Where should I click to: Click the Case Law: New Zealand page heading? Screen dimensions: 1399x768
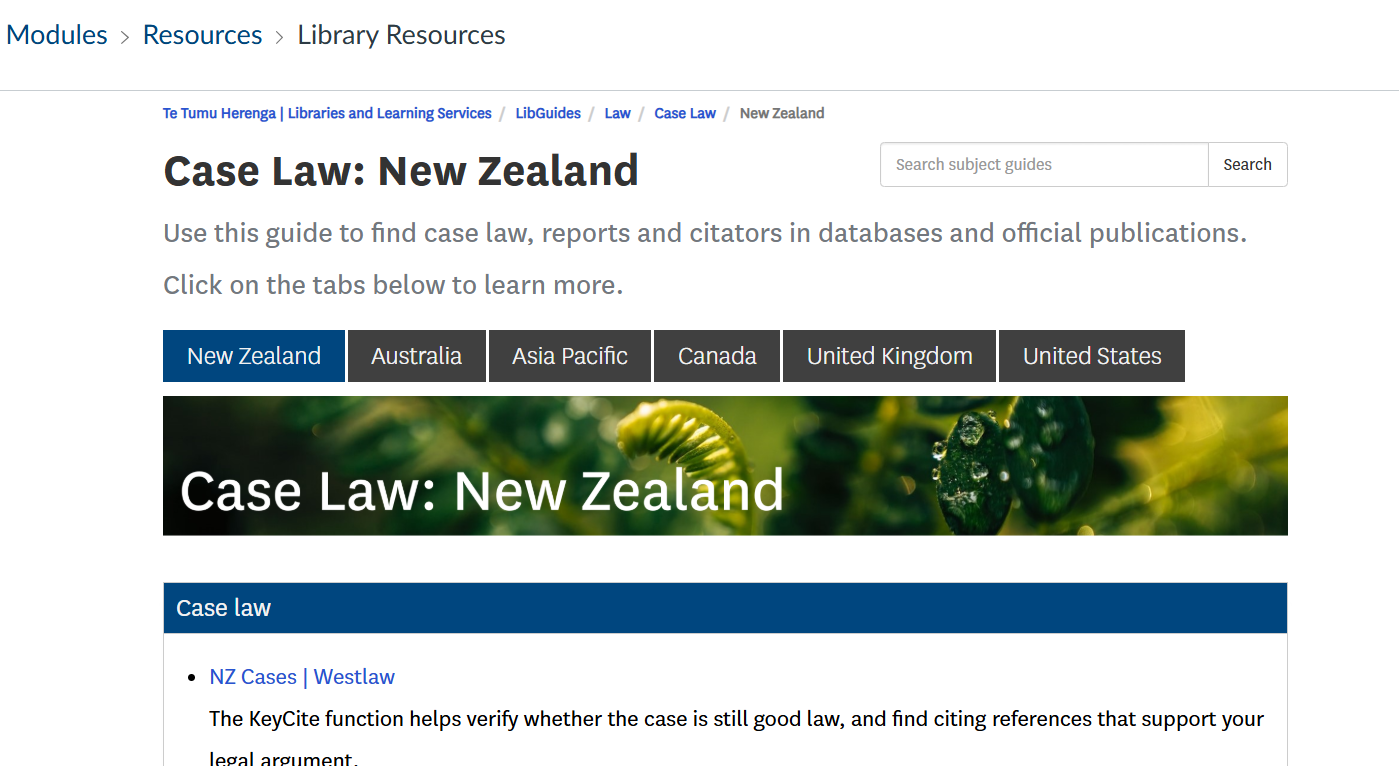401,171
